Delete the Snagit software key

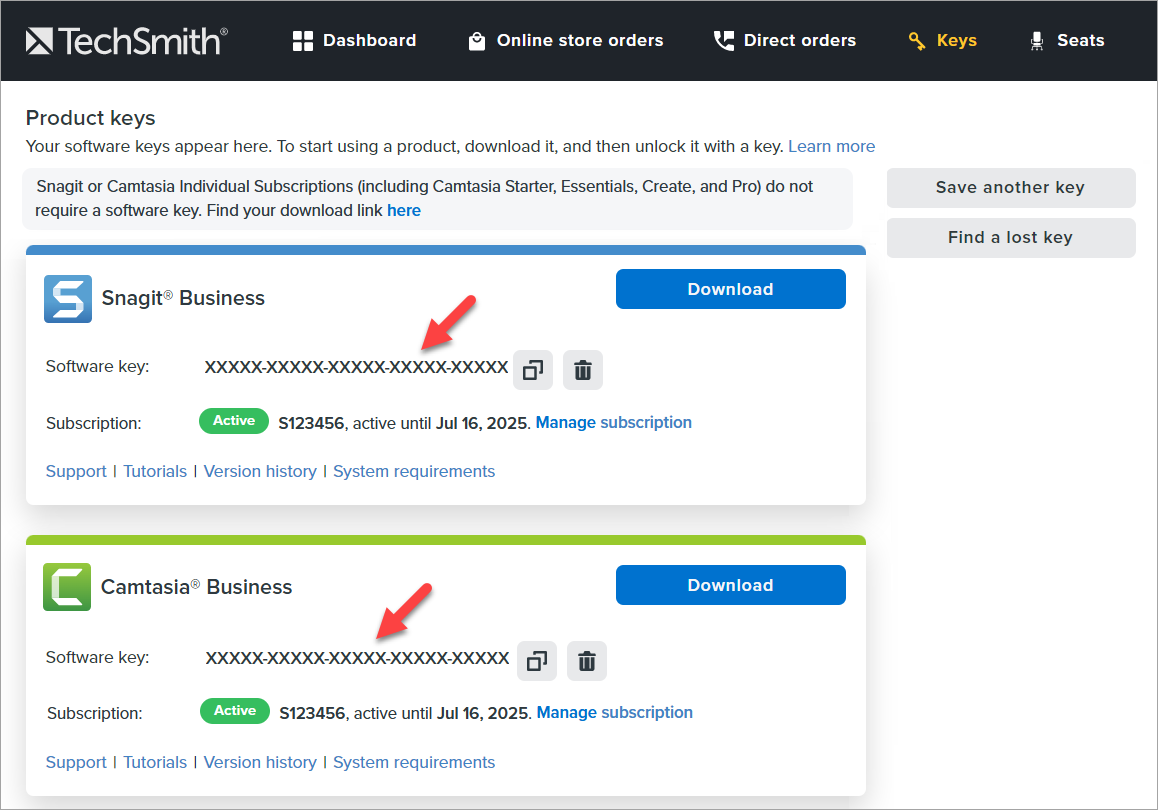point(582,370)
